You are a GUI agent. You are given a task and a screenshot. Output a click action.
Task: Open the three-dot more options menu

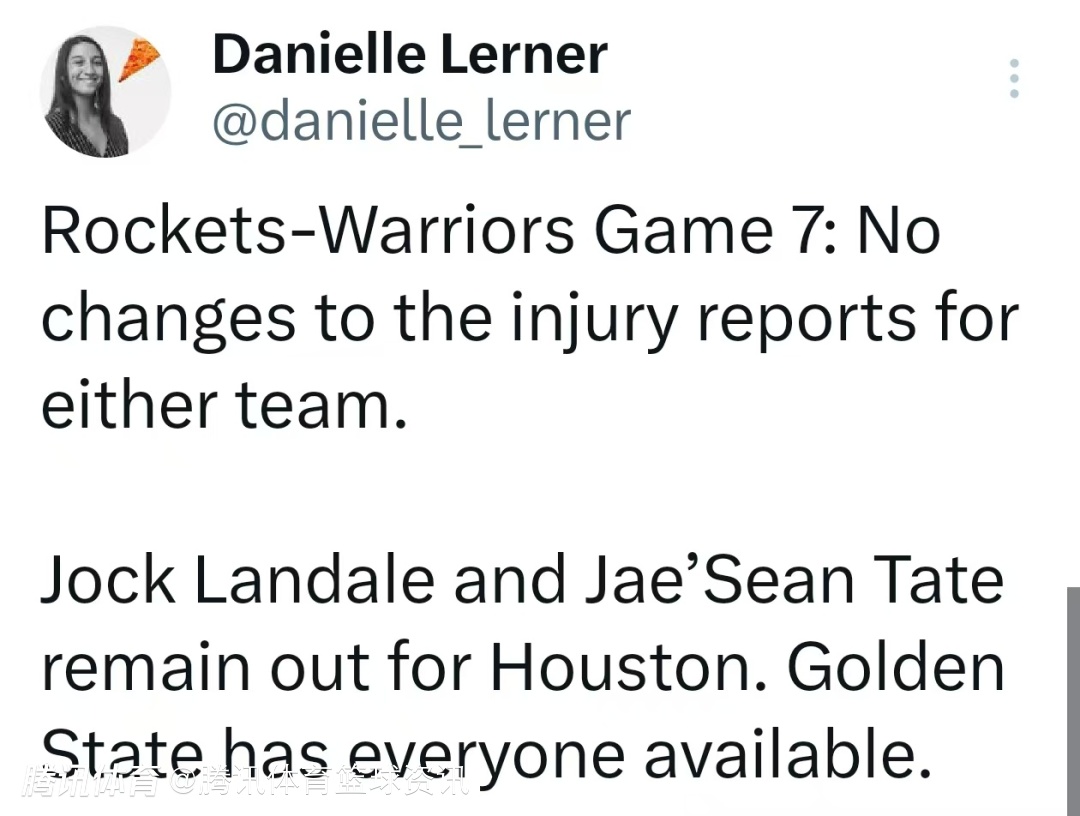pos(1014,78)
